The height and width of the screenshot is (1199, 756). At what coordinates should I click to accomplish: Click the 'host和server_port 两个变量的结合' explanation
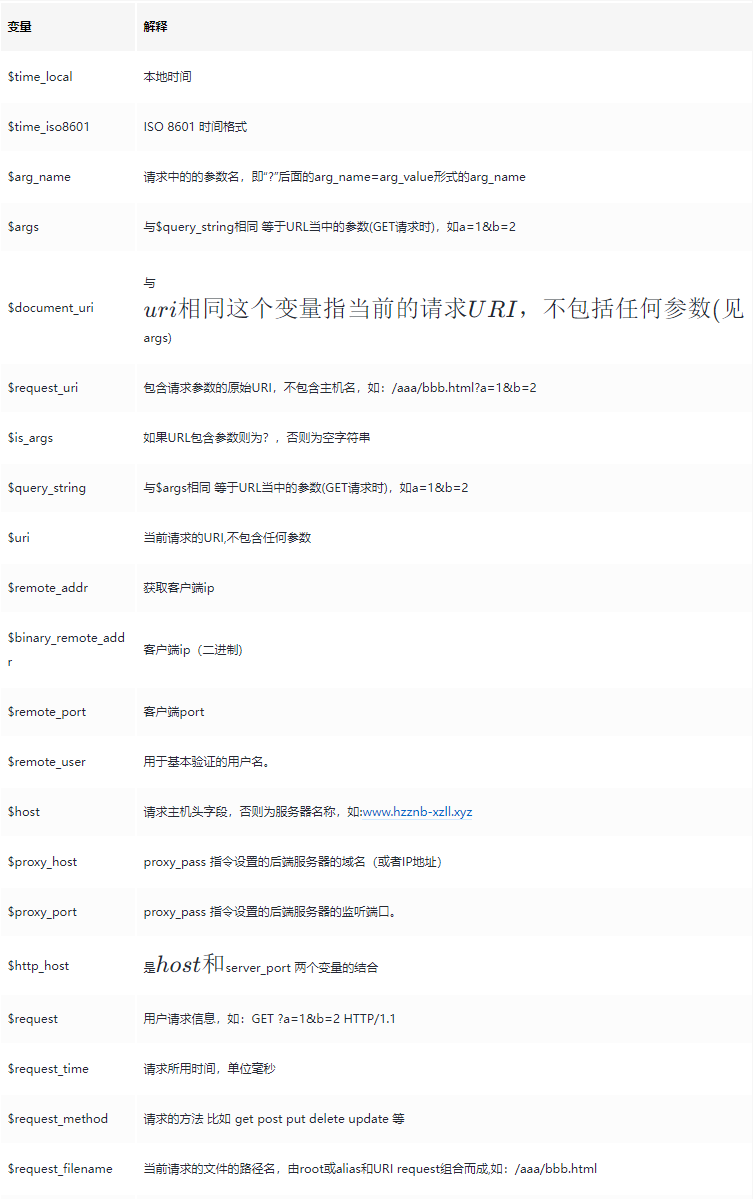[261, 966]
